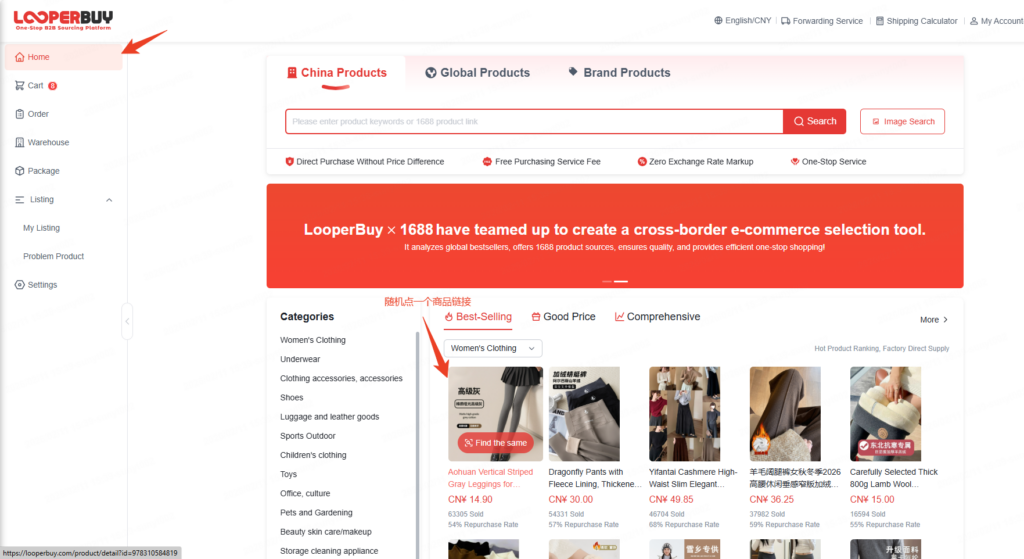Open the Cart icon in sidebar

point(20,86)
